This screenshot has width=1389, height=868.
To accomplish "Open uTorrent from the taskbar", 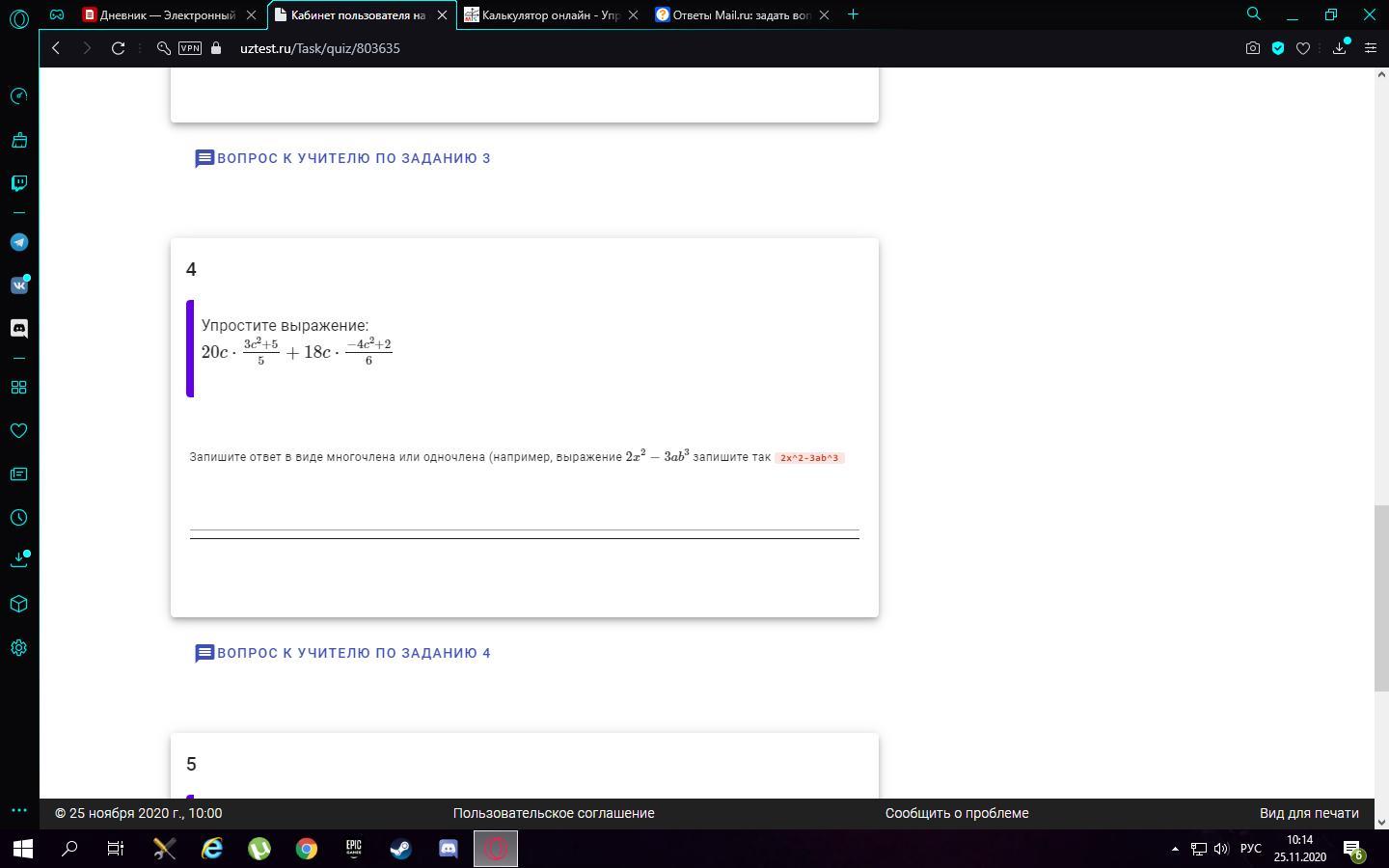I will 259,849.
